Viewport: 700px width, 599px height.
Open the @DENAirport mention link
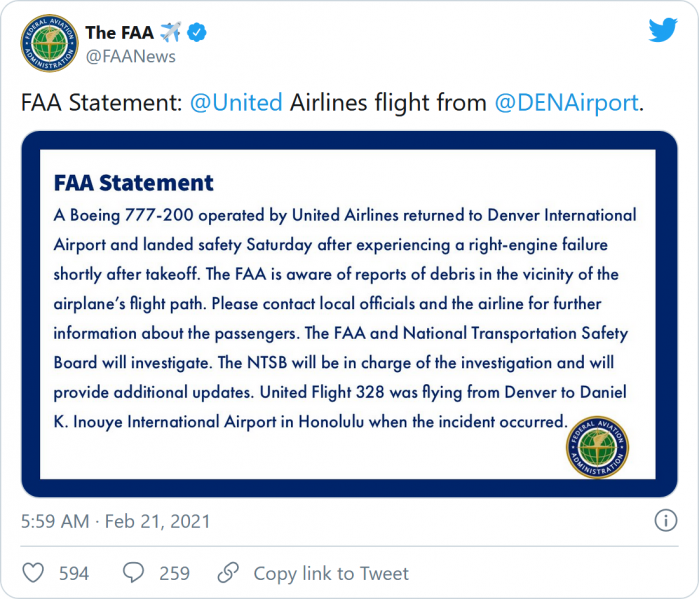point(566,103)
